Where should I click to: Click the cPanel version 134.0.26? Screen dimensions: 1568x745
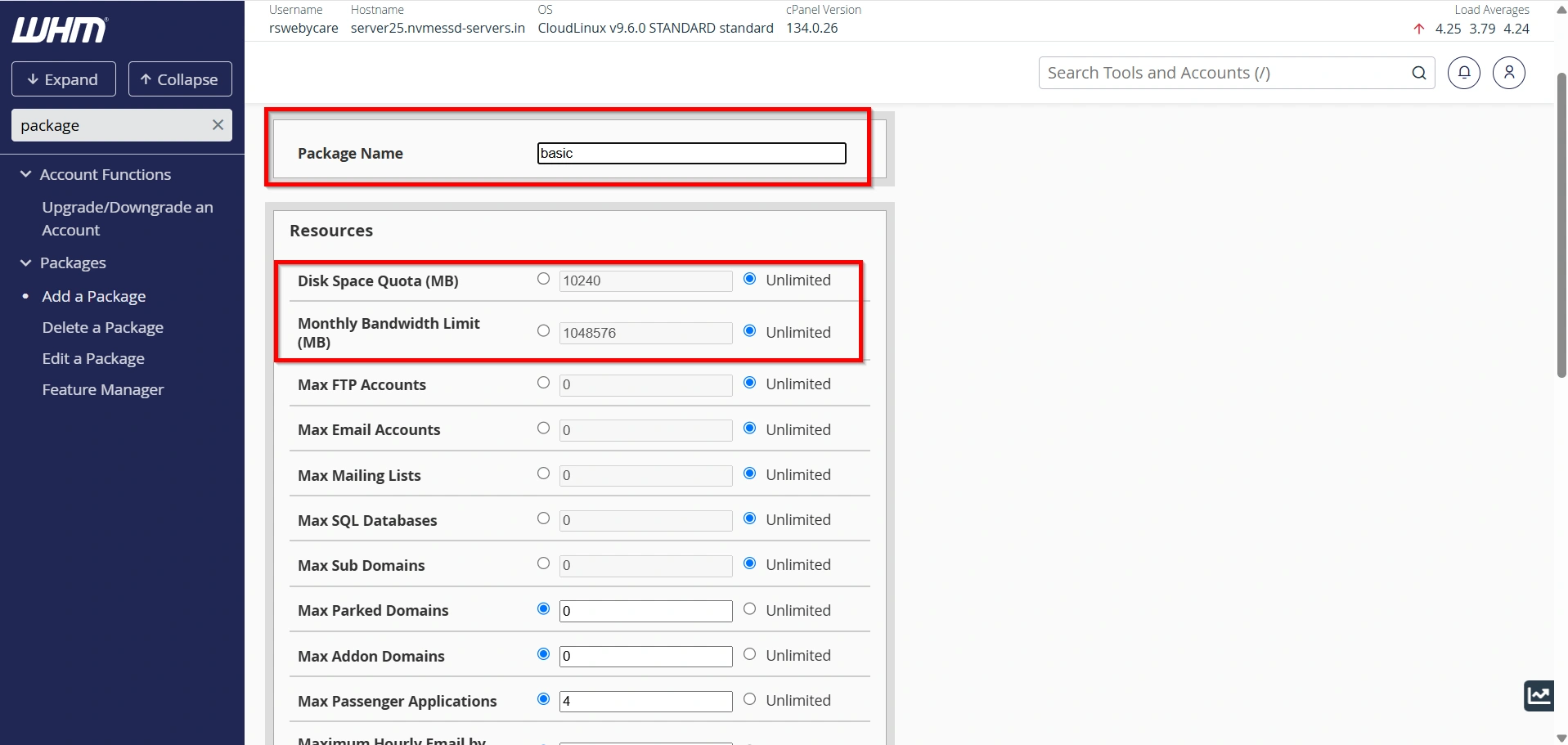click(x=811, y=28)
